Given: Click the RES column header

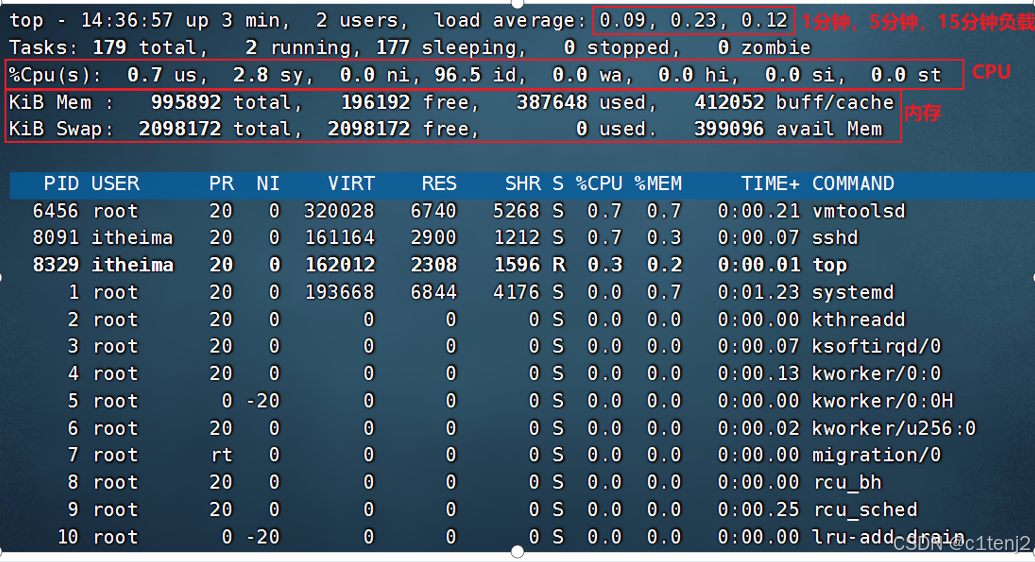Looking at the screenshot, I should click(439, 184).
